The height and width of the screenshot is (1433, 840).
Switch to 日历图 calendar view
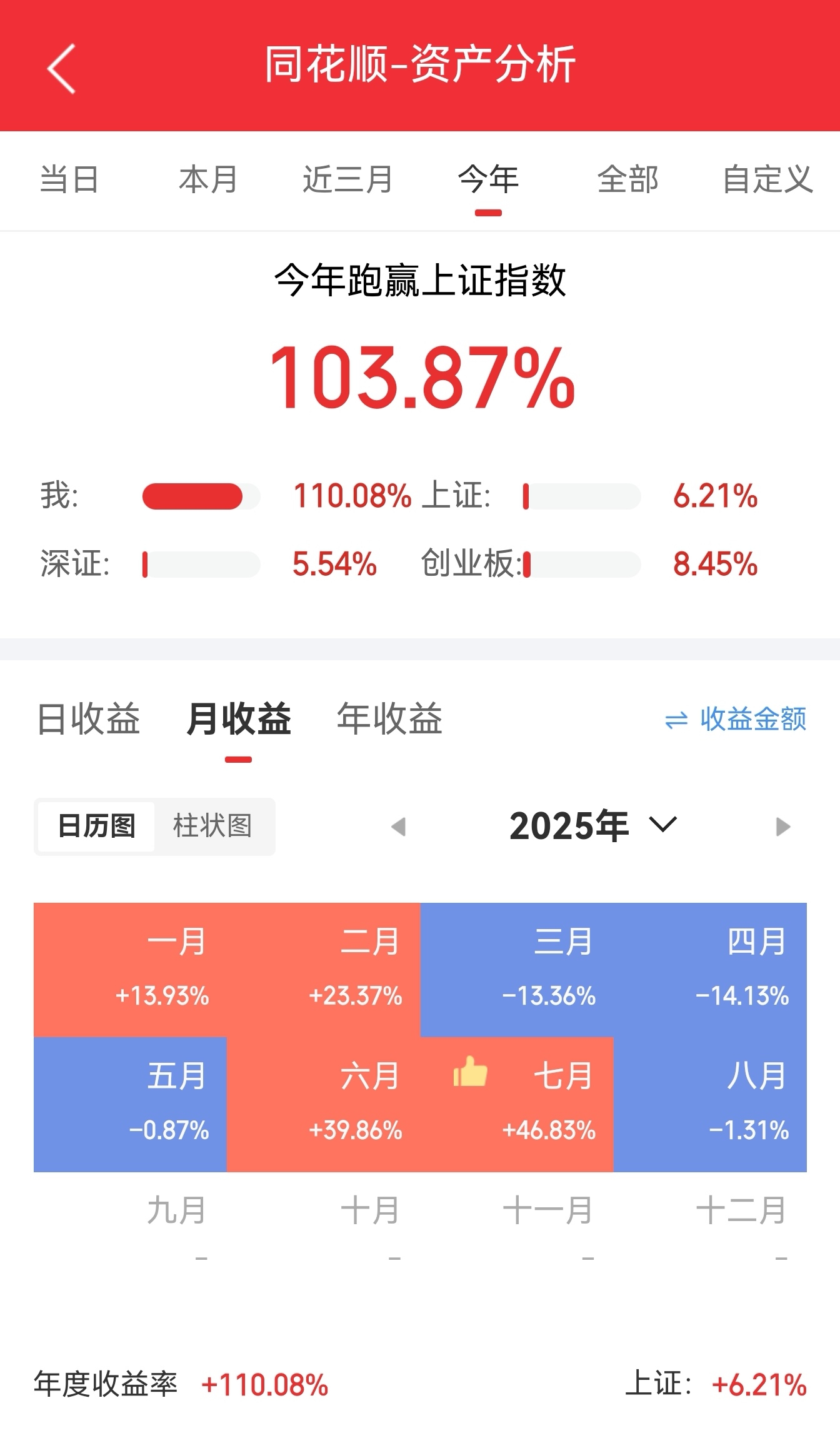(96, 826)
